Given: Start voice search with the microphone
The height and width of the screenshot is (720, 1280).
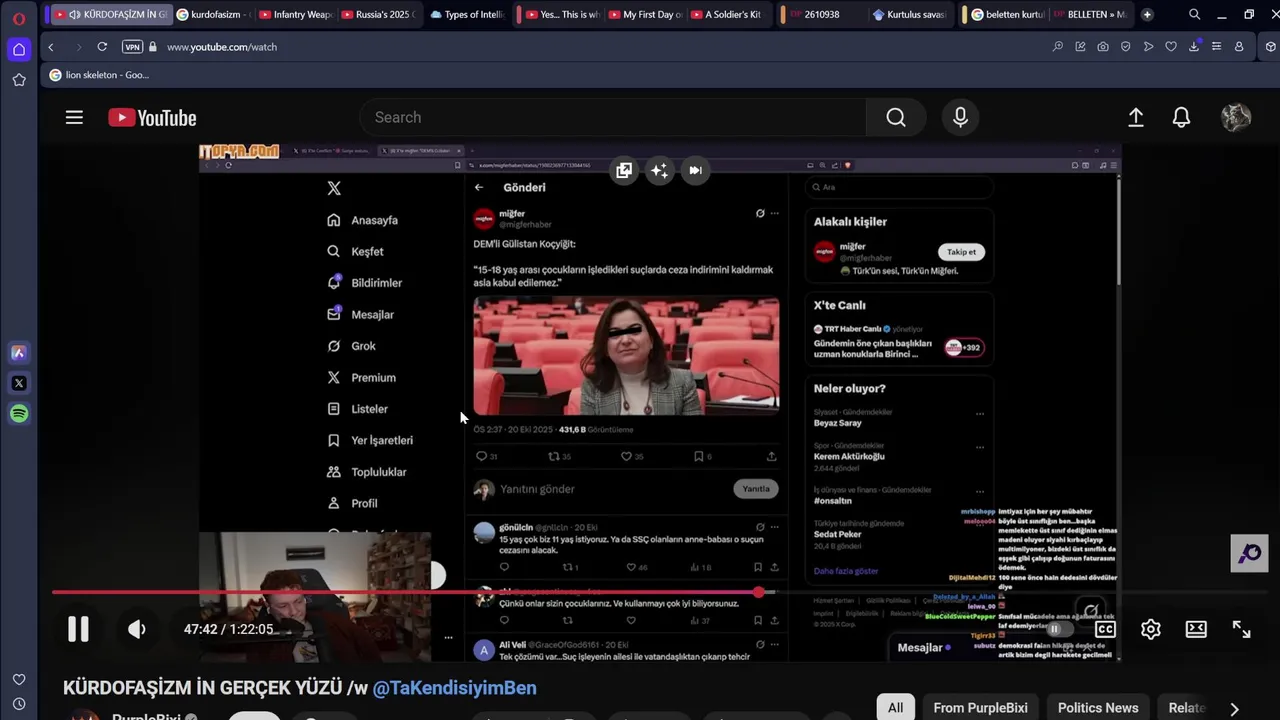Looking at the screenshot, I should click(x=960, y=117).
